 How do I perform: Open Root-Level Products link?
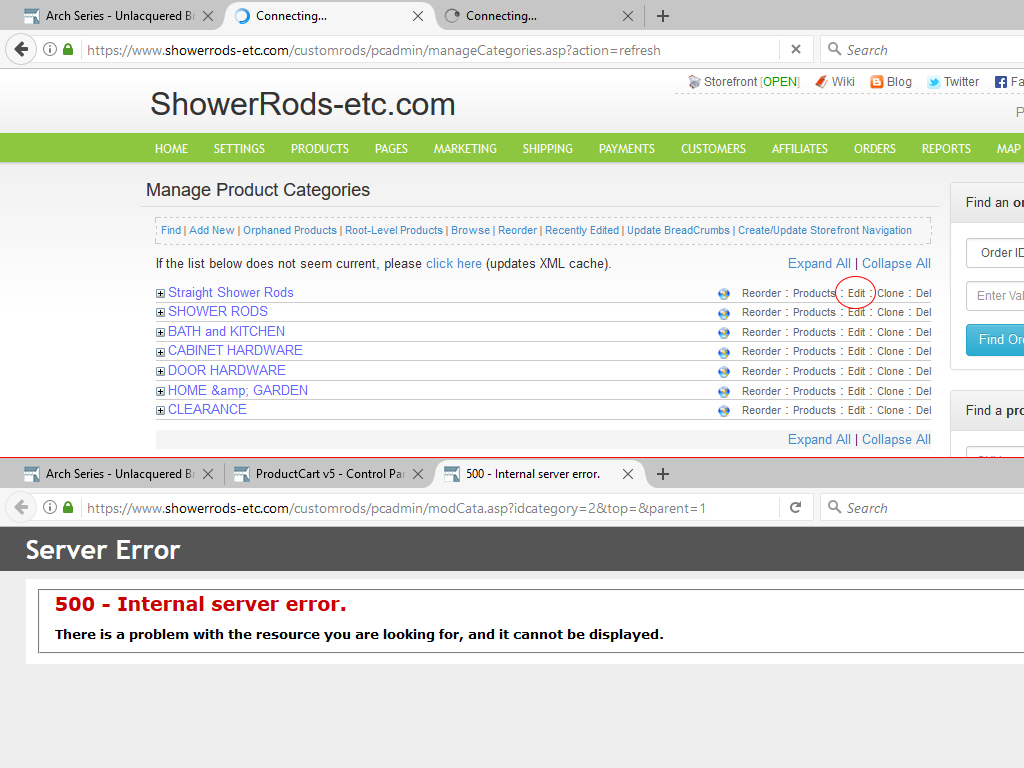[394, 230]
